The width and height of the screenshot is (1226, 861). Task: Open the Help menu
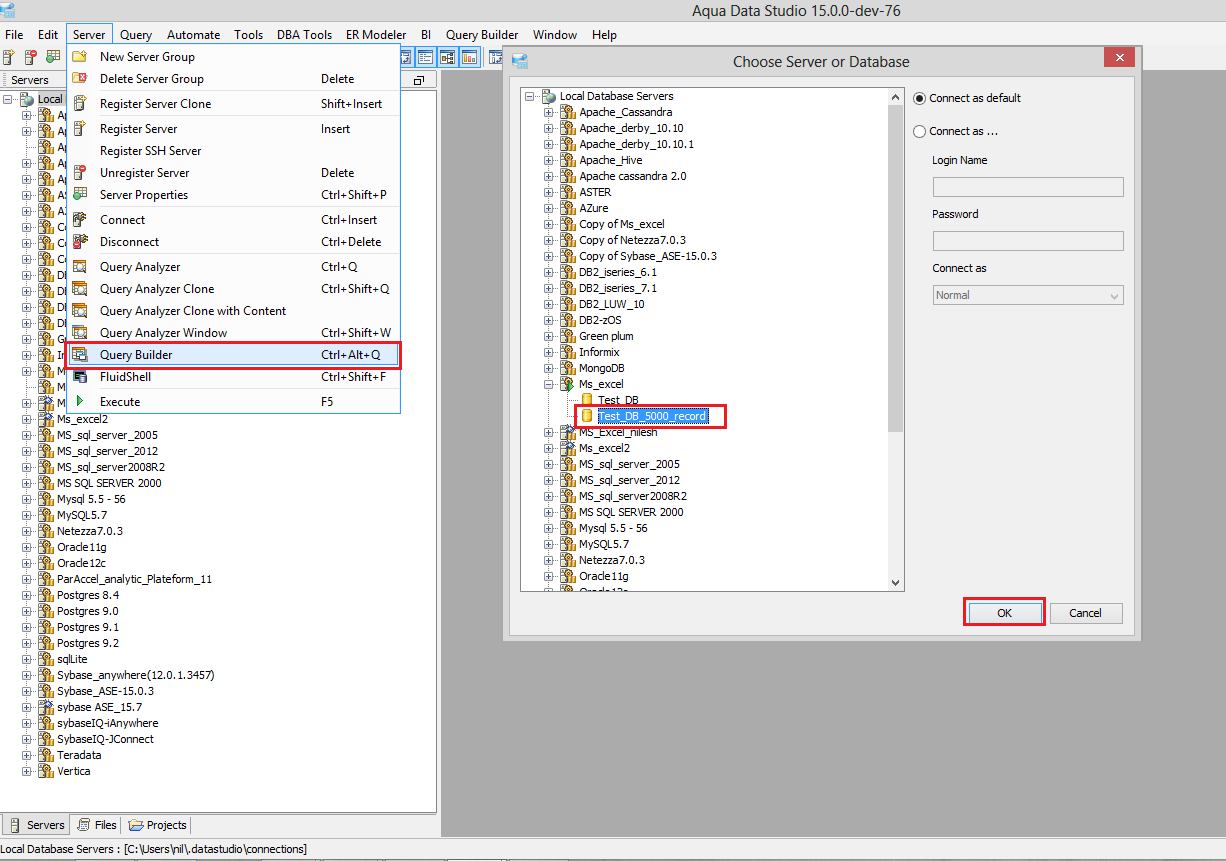[604, 34]
